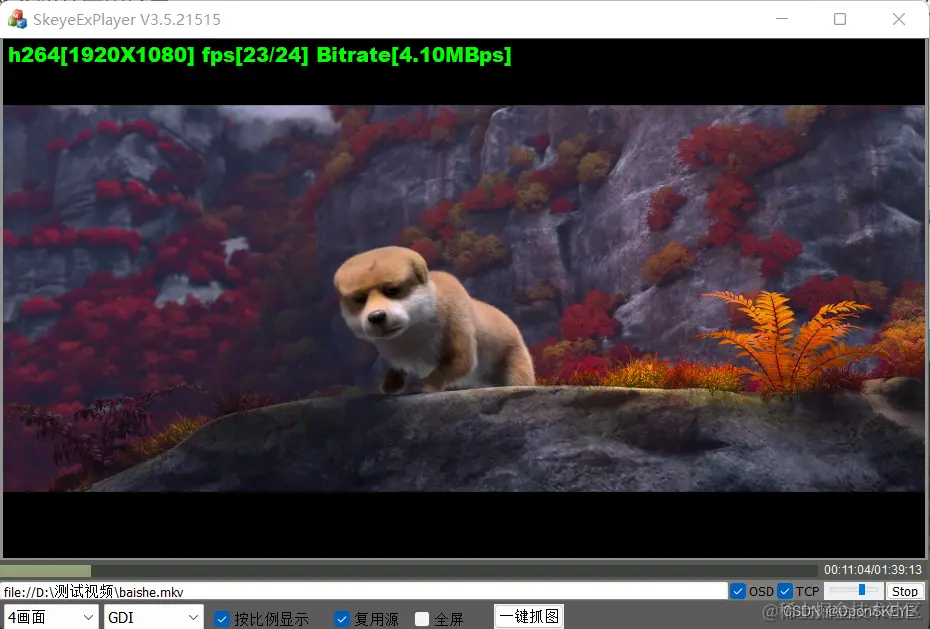Click the playback time 00:11:04/01:39:13
The width and height of the screenshot is (930, 629).
(x=872, y=570)
